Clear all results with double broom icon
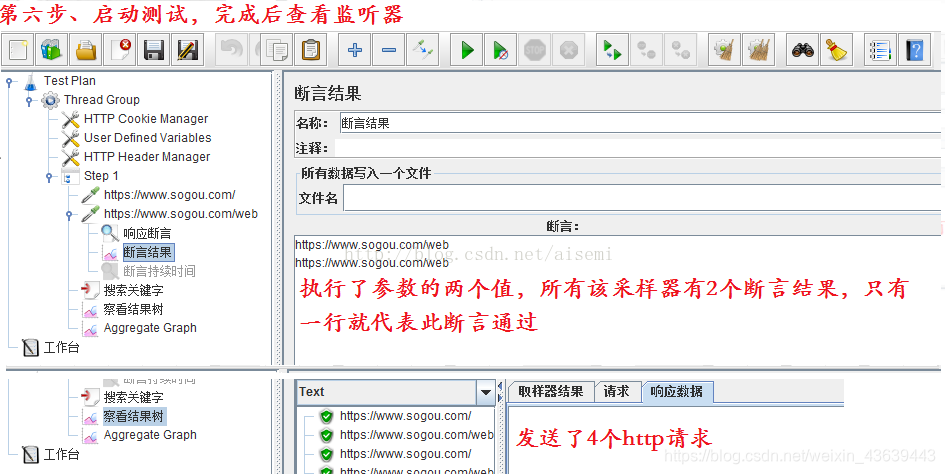Image resolution: width=945 pixels, height=474 pixels. tap(758, 50)
